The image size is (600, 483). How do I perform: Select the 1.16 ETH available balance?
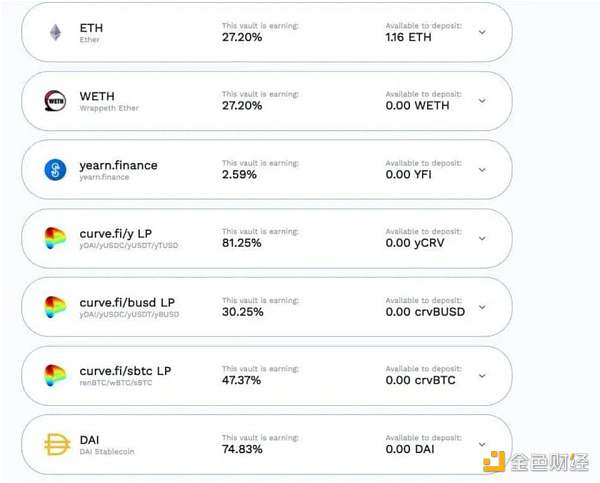[x=408, y=37]
